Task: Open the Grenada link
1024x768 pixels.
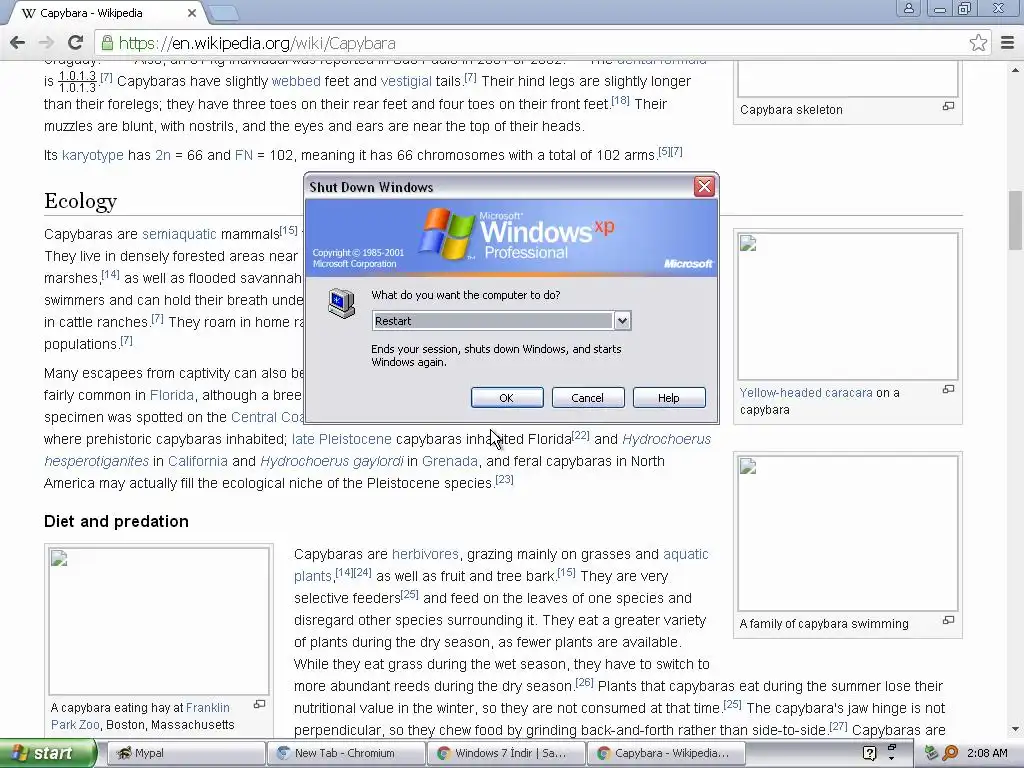Action: click(x=449, y=461)
